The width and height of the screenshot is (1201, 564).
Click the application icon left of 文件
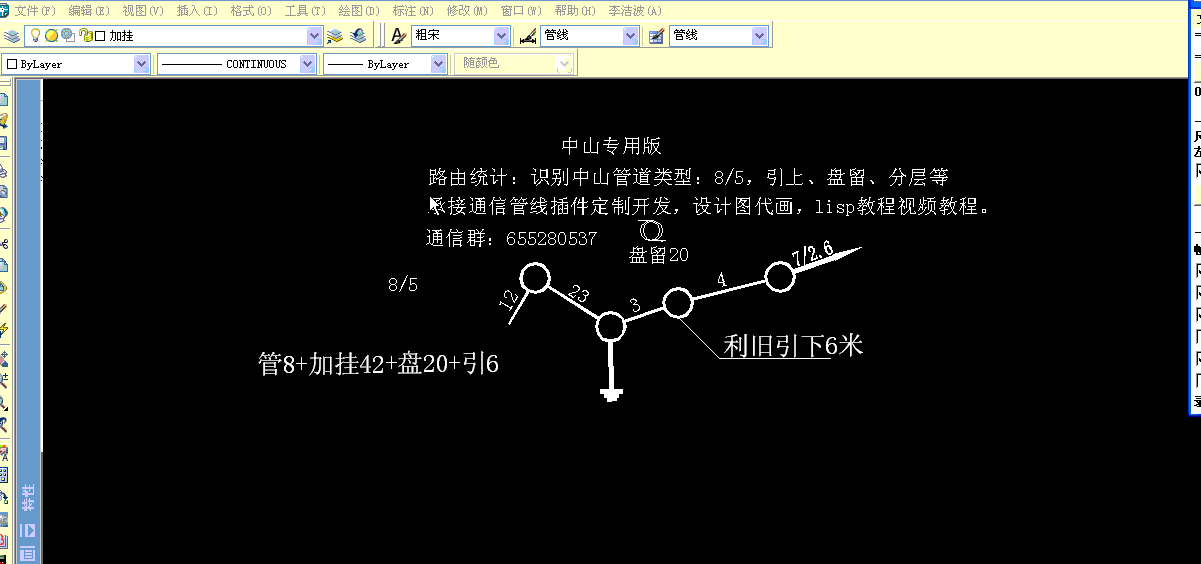point(5,10)
